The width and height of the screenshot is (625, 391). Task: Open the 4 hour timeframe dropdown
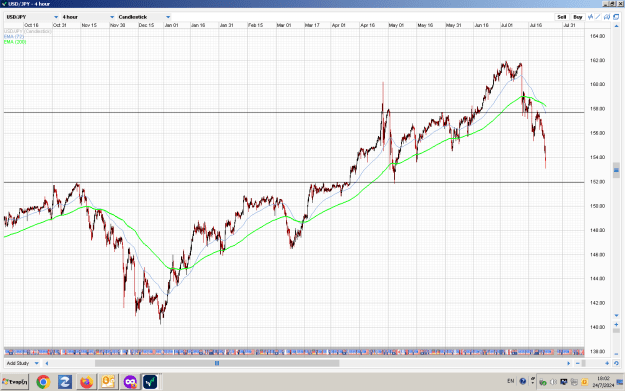click(x=88, y=17)
